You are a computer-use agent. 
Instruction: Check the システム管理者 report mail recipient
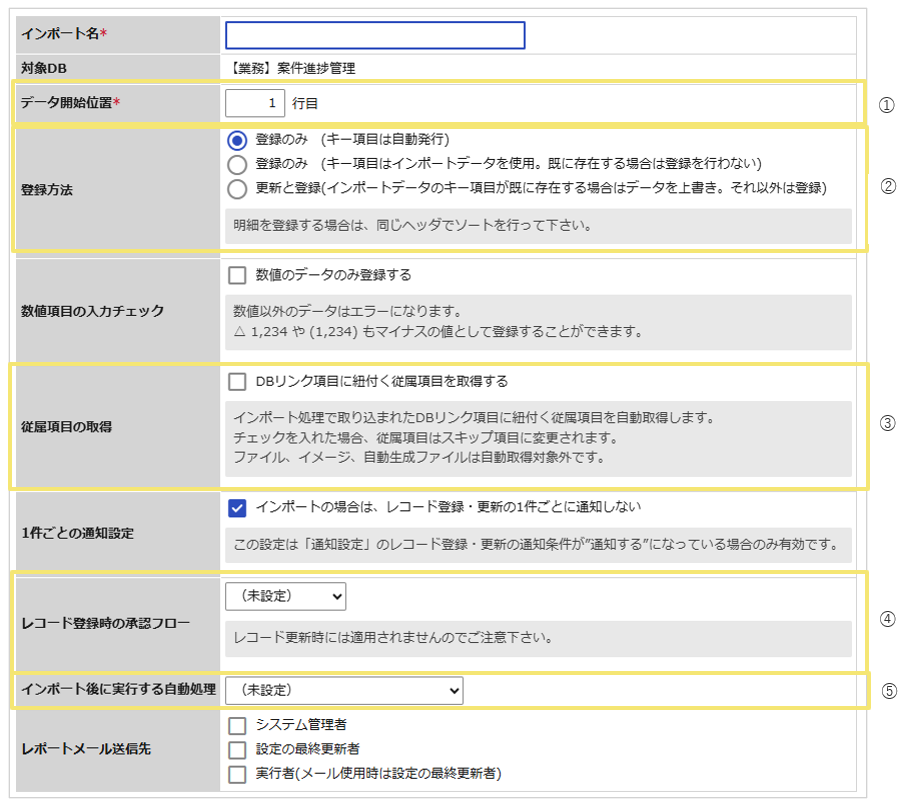point(237,725)
